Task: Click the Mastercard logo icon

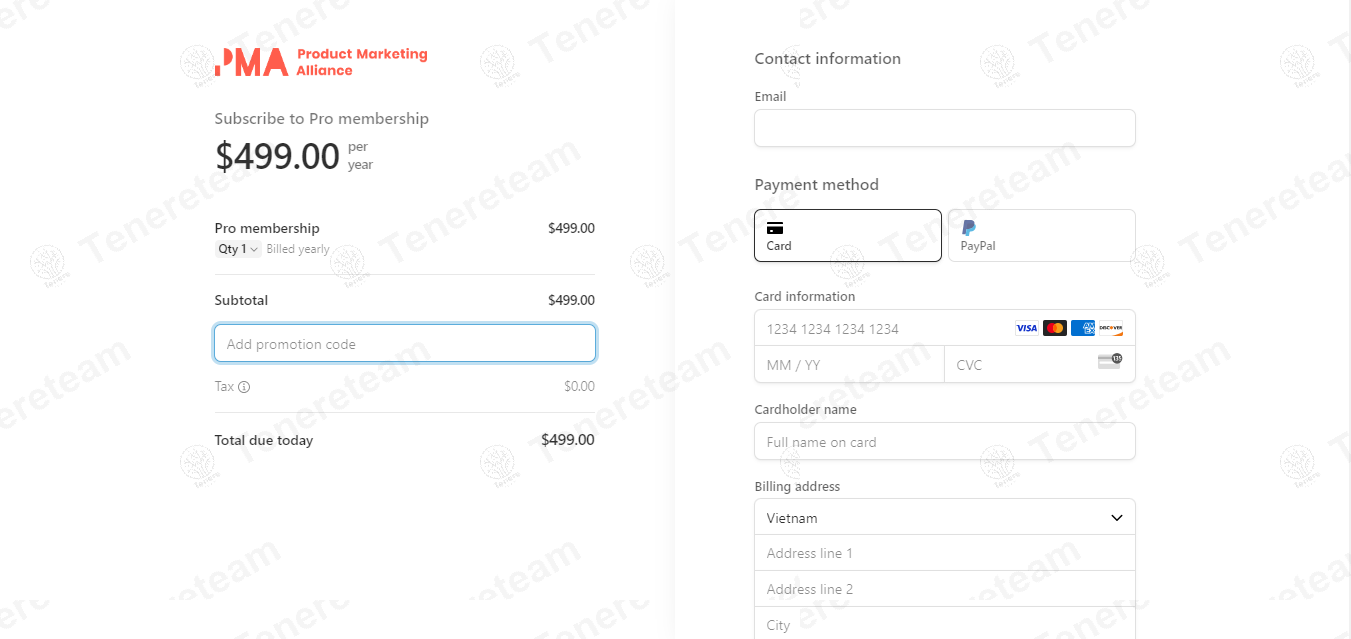Action: point(1054,328)
